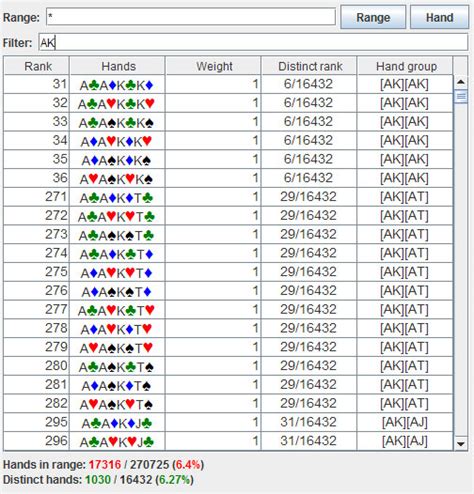474x494 pixels.
Task: Select the last visible row 296
Action: (x=228, y=441)
